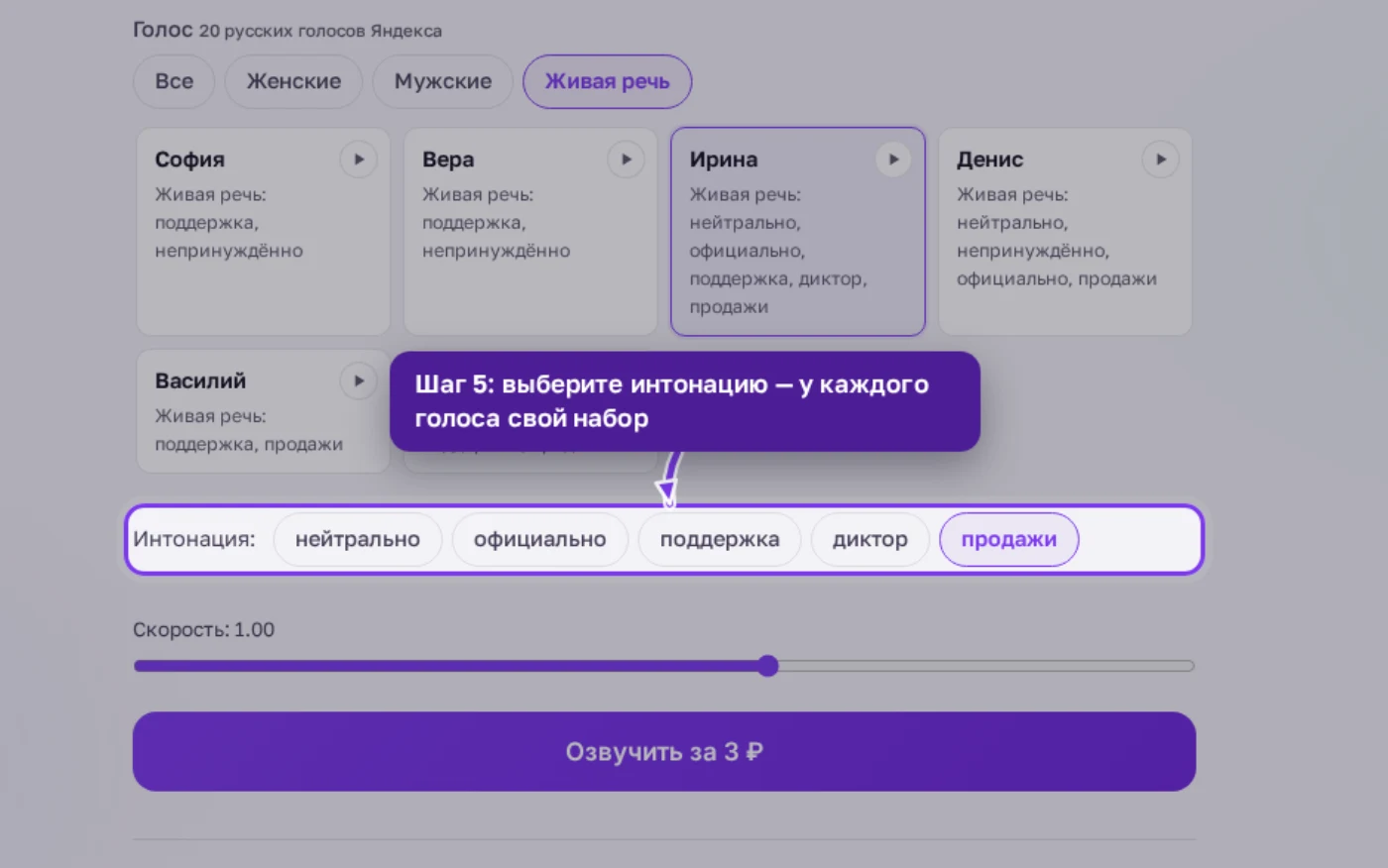Screen dimensions: 1388x868
Task: Play the Вера voice sample
Action: (626, 160)
